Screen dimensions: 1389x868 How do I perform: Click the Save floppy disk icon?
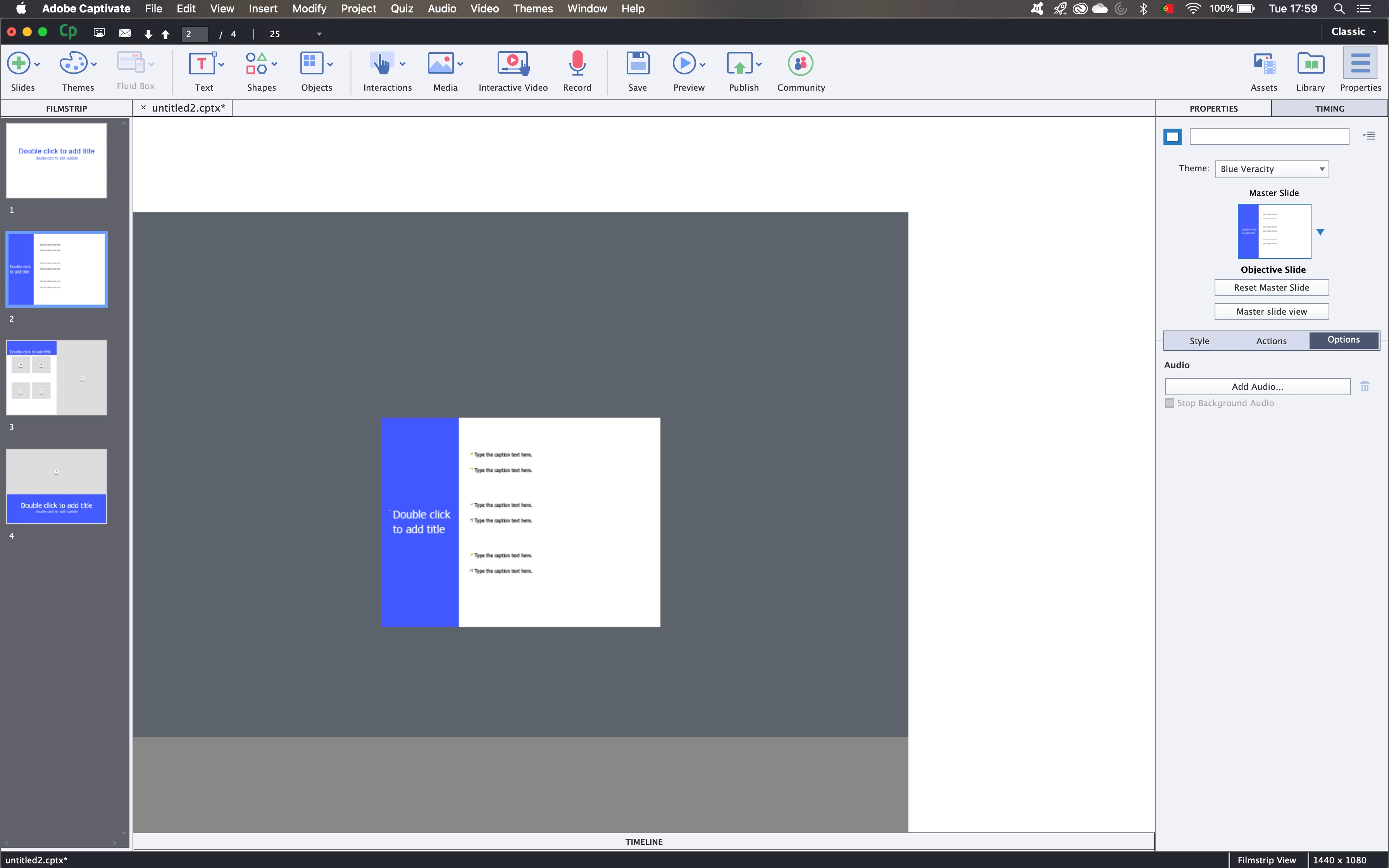coord(637,64)
